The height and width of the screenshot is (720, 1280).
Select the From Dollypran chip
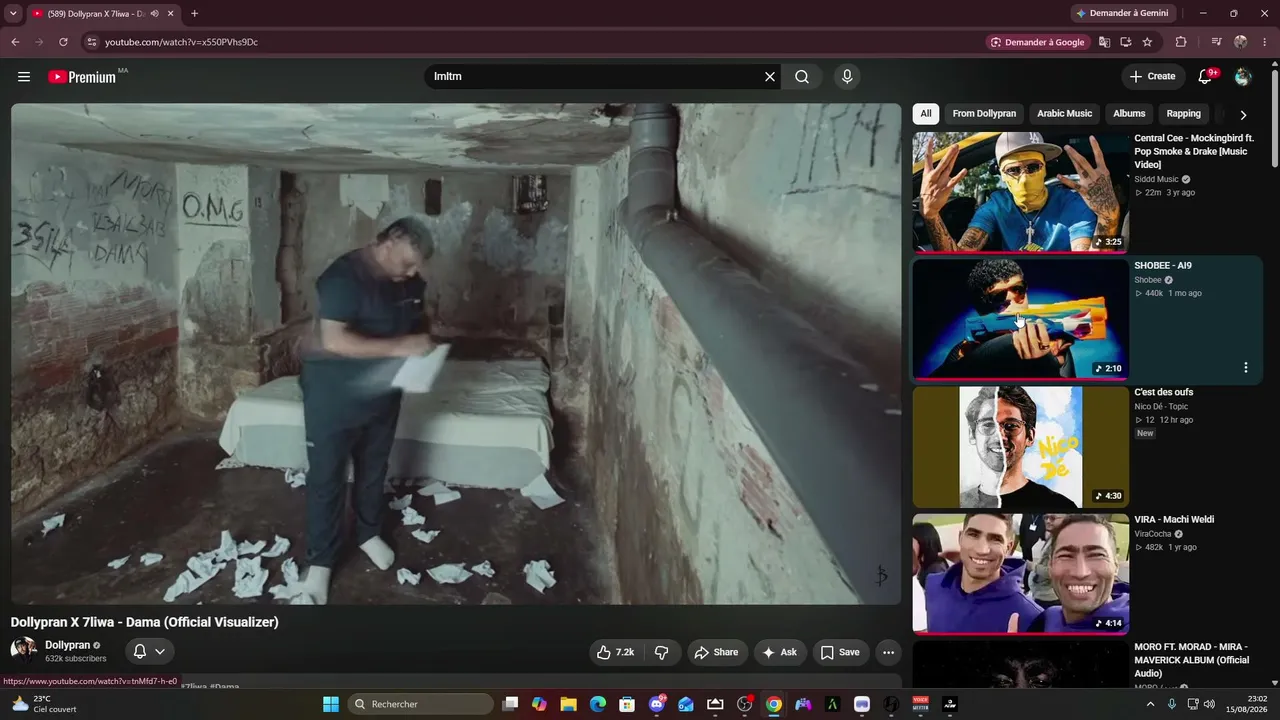click(x=984, y=114)
